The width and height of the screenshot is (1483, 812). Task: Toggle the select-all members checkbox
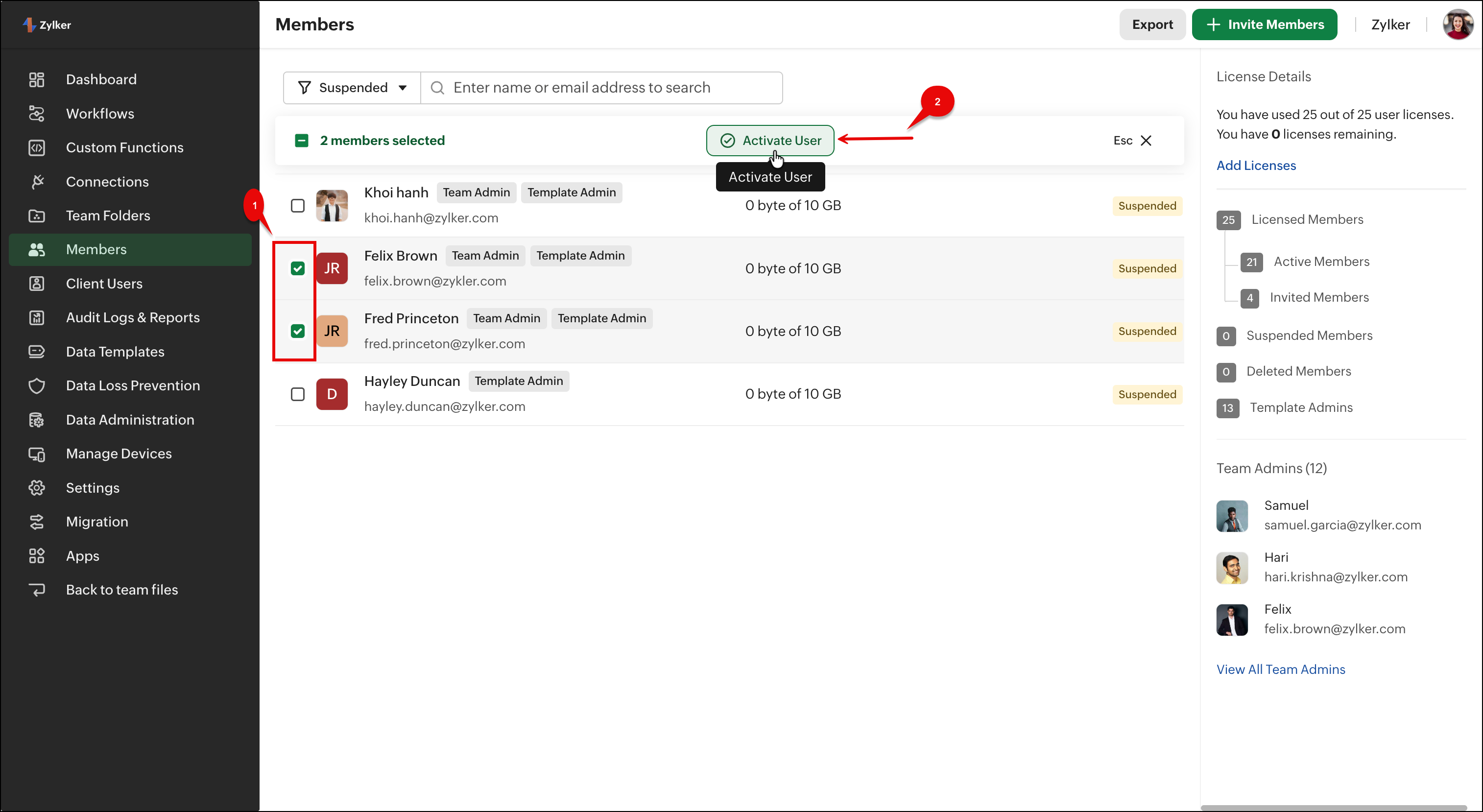302,141
